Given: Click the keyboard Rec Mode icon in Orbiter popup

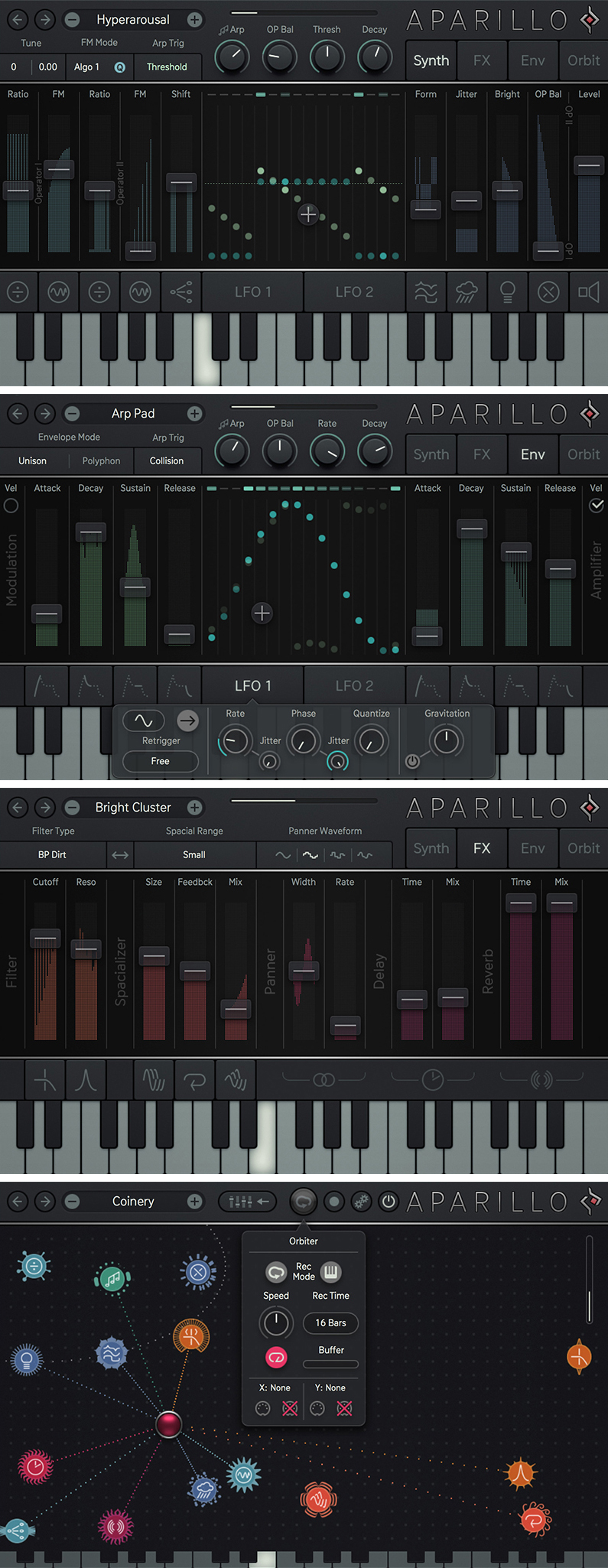Looking at the screenshot, I should tap(330, 1271).
